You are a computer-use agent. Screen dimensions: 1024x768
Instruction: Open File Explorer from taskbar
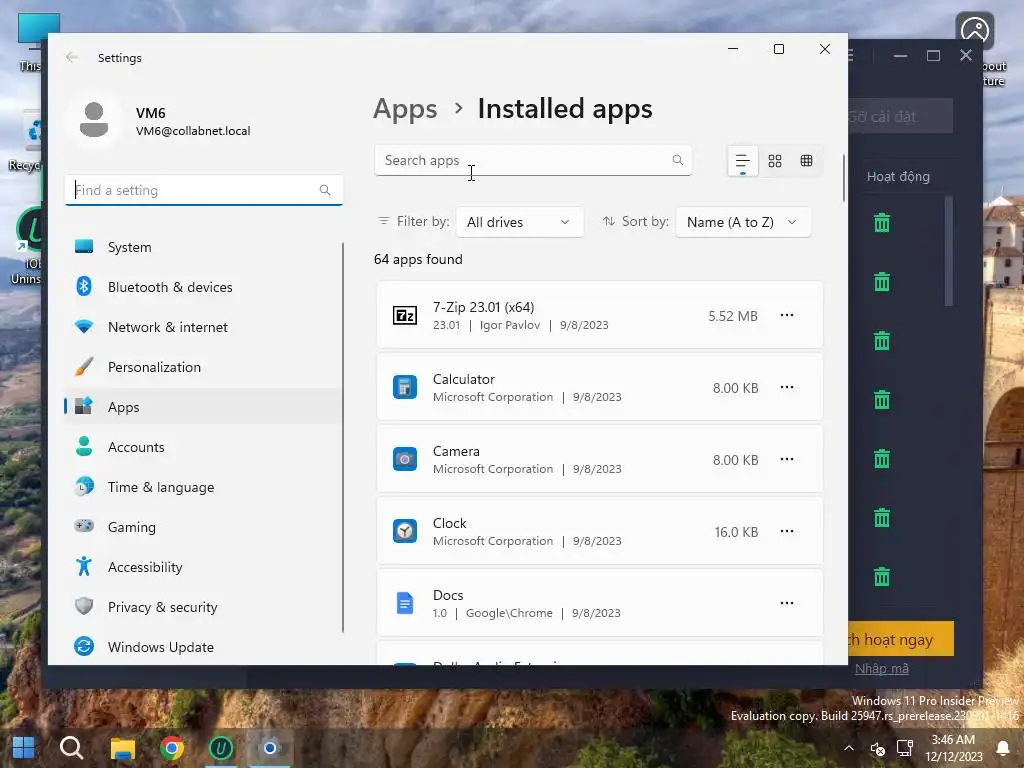click(x=122, y=748)
